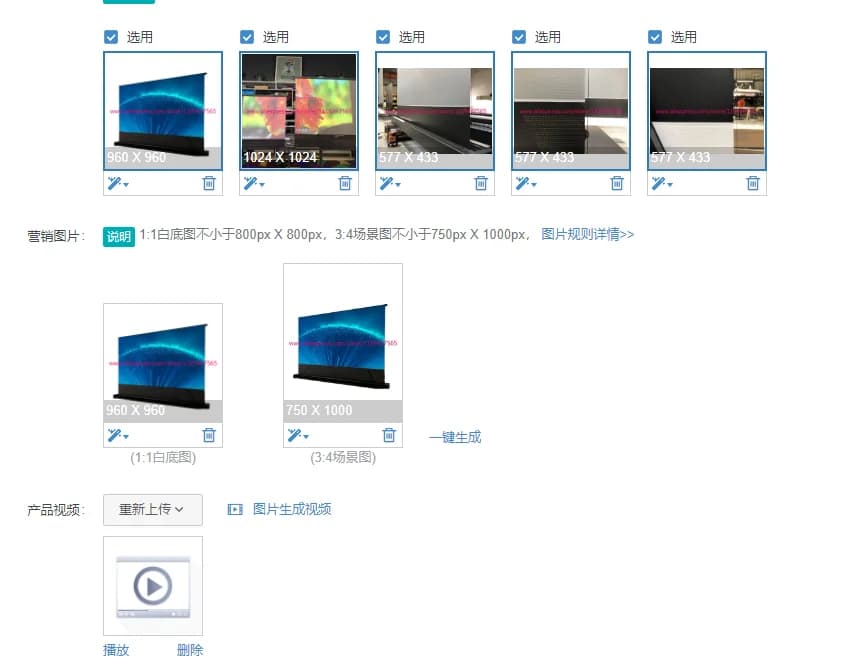Image resolution: width=845 pixels, height=665 pixels.
Task: Open edit wand menu under third product image
Action: [390, 184]
